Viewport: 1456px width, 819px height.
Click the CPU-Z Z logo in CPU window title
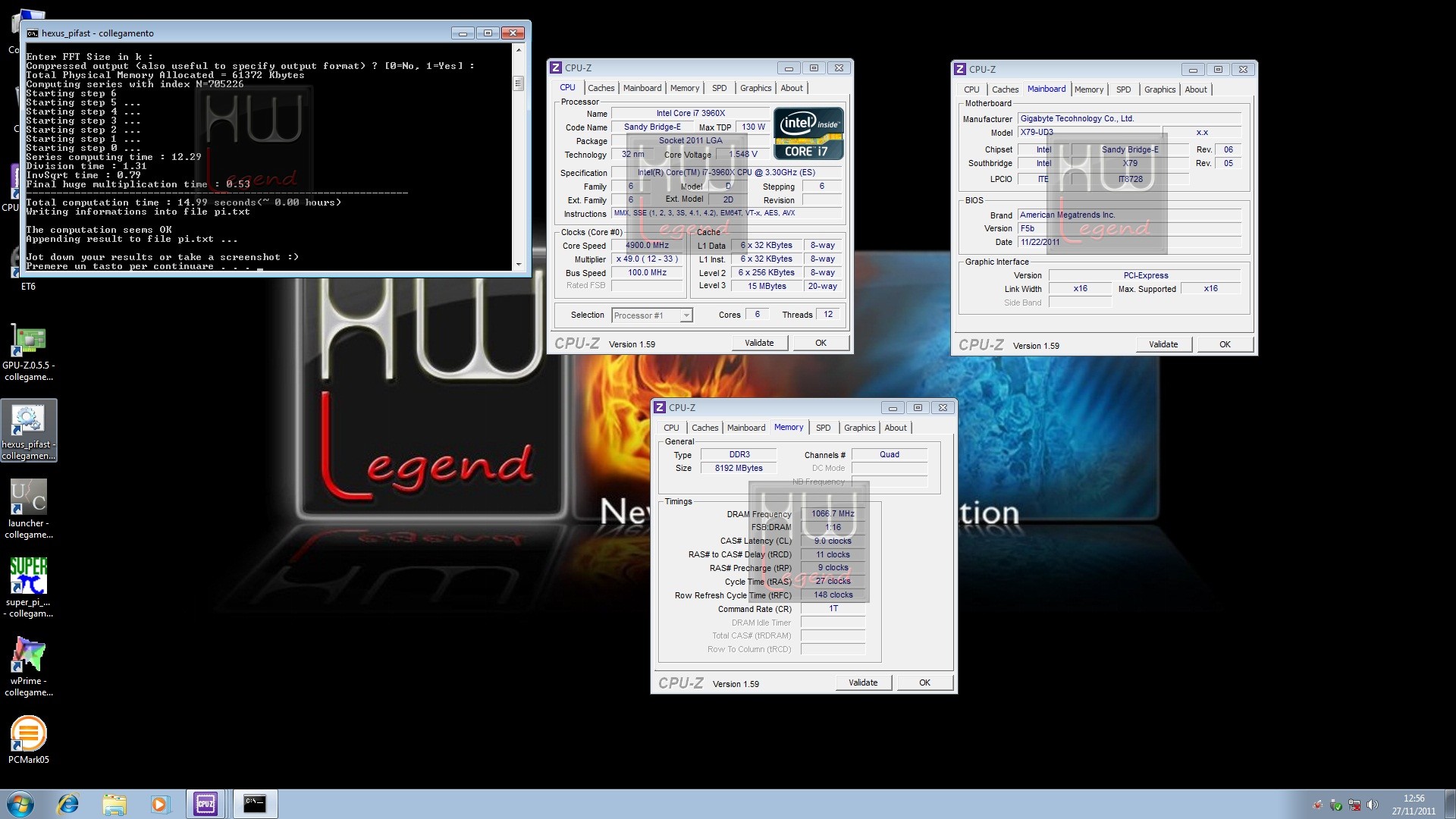click(556, 67)
